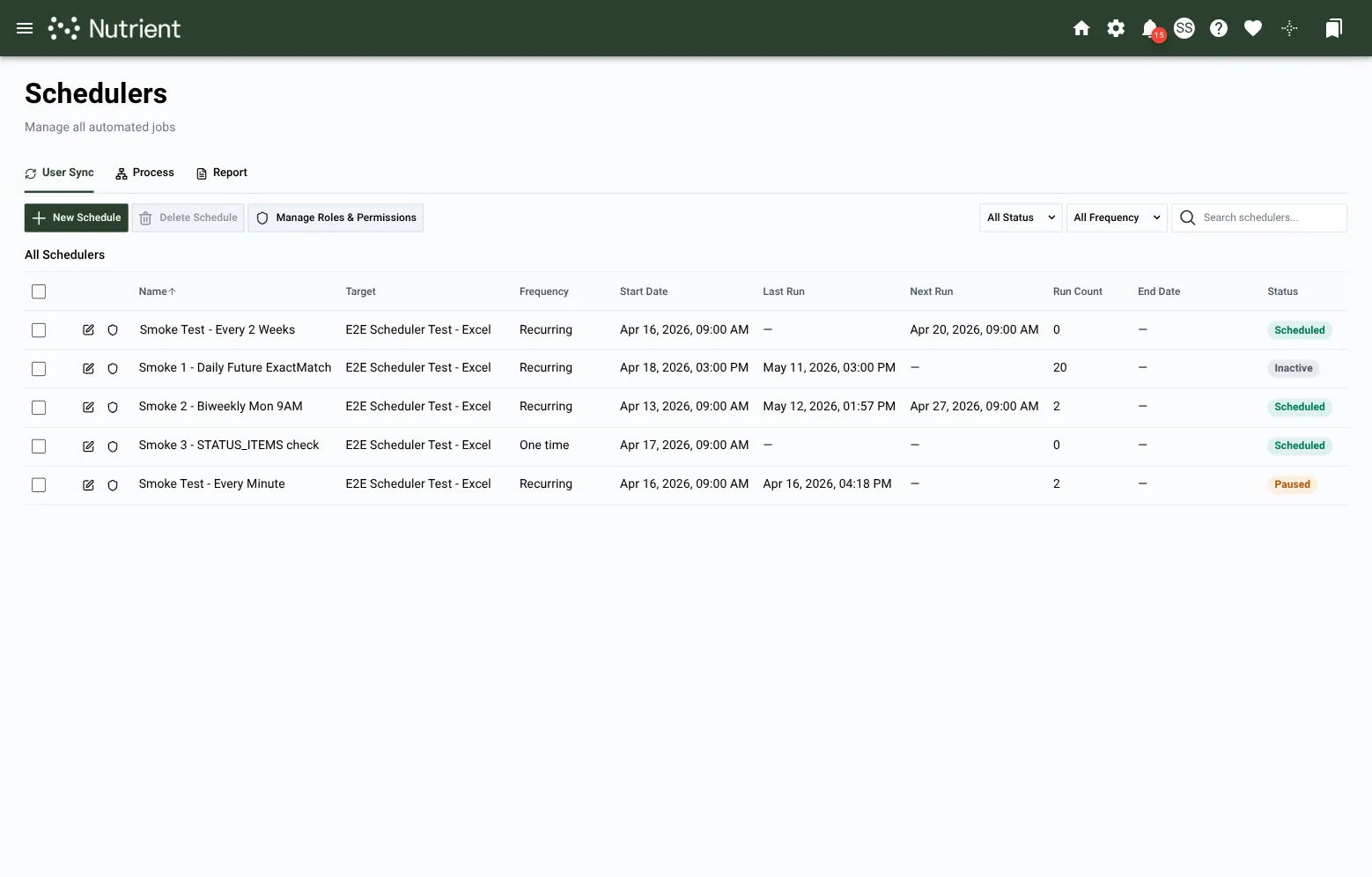Click the New Schedule button
Viewport: 1372px width, 877px height.
pos(77,217)
